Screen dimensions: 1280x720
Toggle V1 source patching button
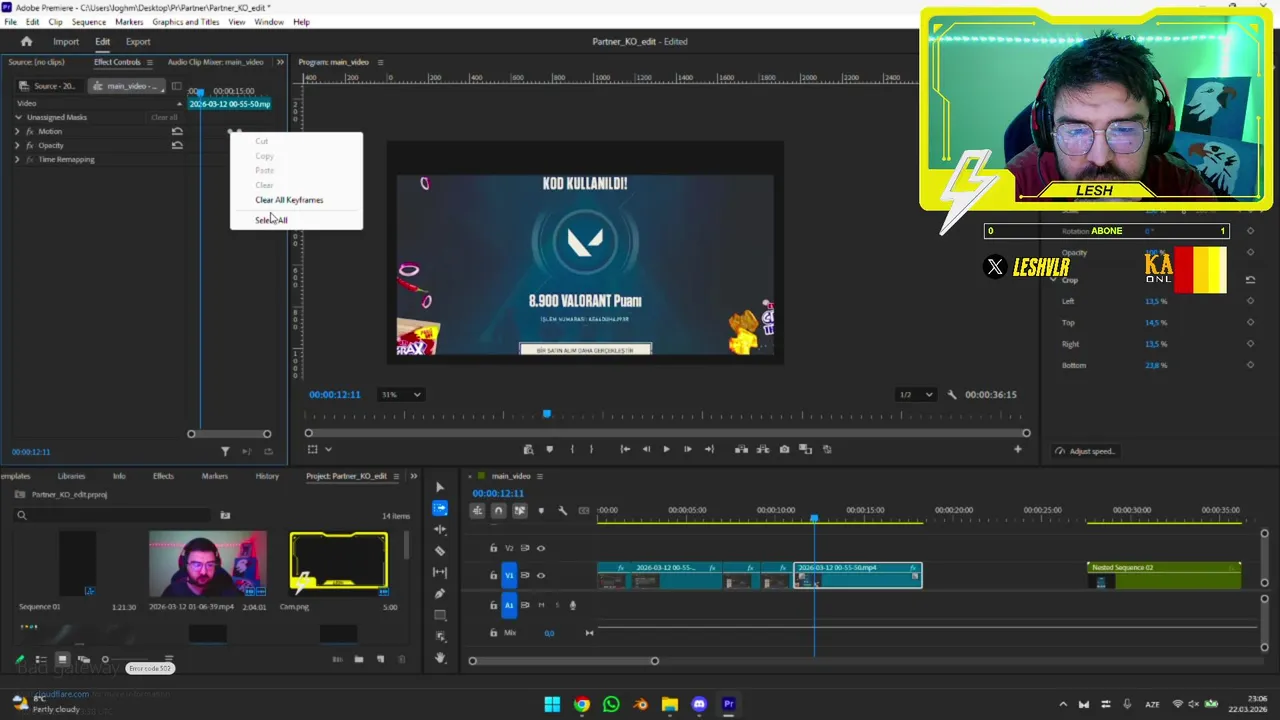(509, 575)
